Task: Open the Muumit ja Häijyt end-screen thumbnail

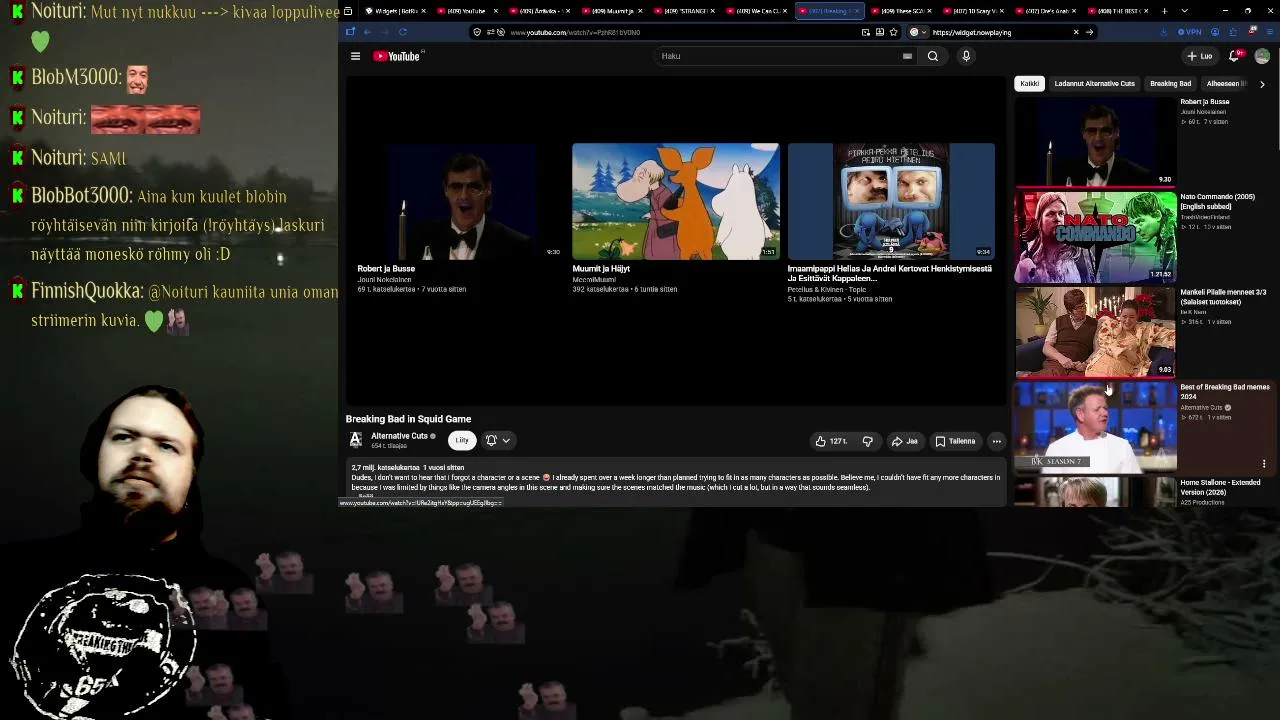Action: click(x=676, y=201)
